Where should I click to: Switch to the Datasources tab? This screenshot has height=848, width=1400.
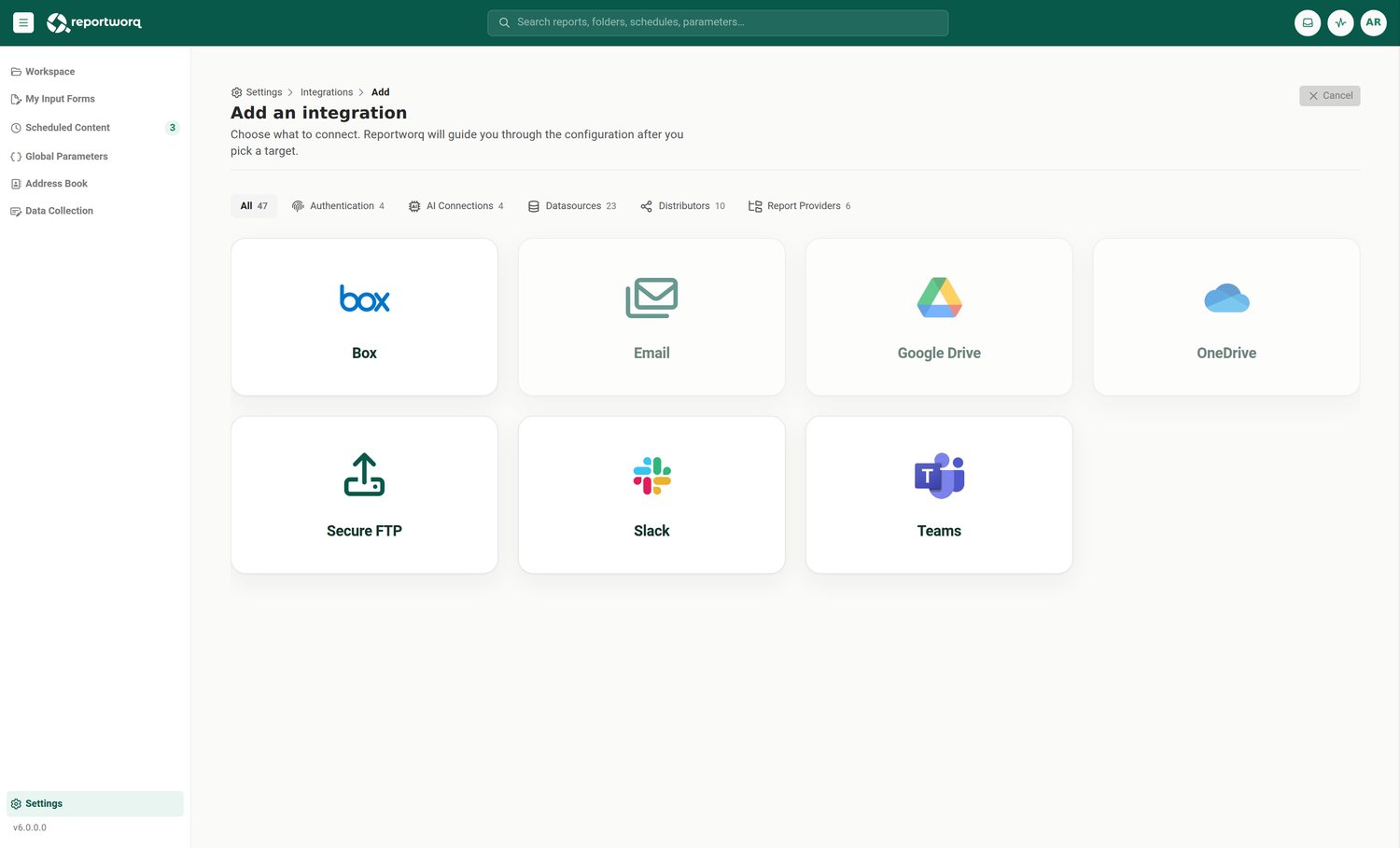coord(572,206)
